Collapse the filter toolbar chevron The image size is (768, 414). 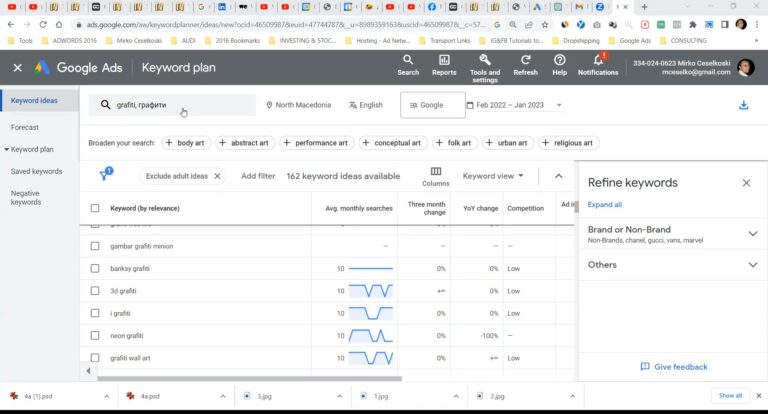pyautogui.click(x=558, y=176)
